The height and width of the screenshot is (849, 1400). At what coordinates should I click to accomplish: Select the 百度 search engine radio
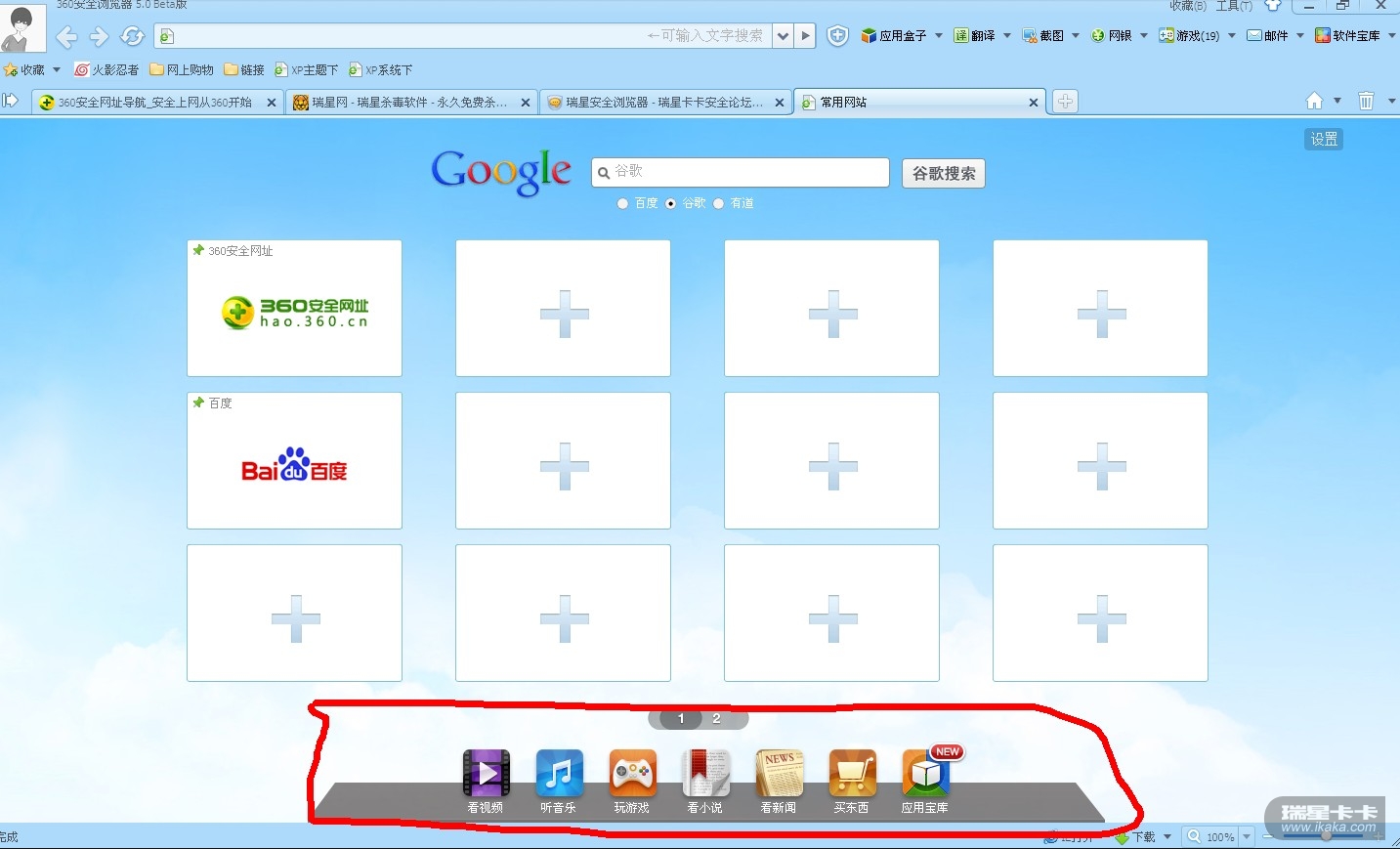point(622,203)
